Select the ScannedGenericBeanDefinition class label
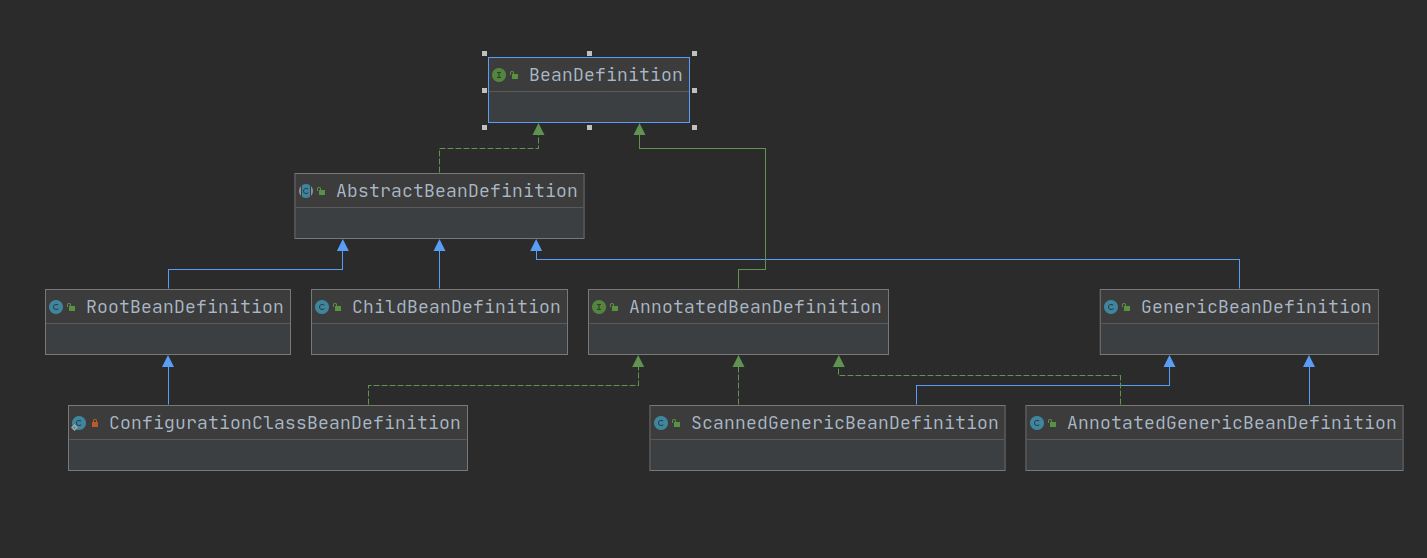This screenshot has height=558, width=1427. [x=844, y=423]
